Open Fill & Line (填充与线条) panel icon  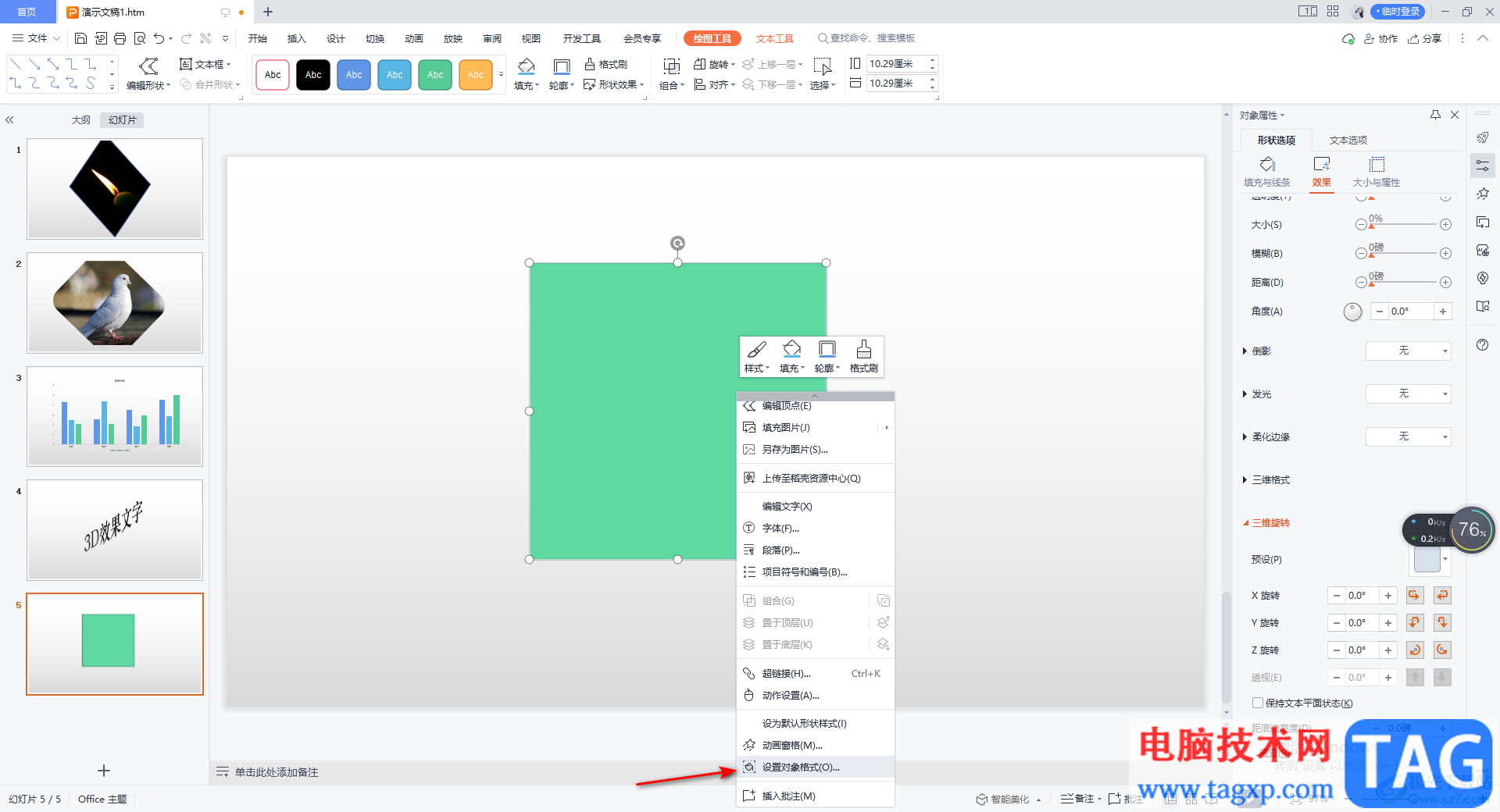click(x=1267, y=172)
